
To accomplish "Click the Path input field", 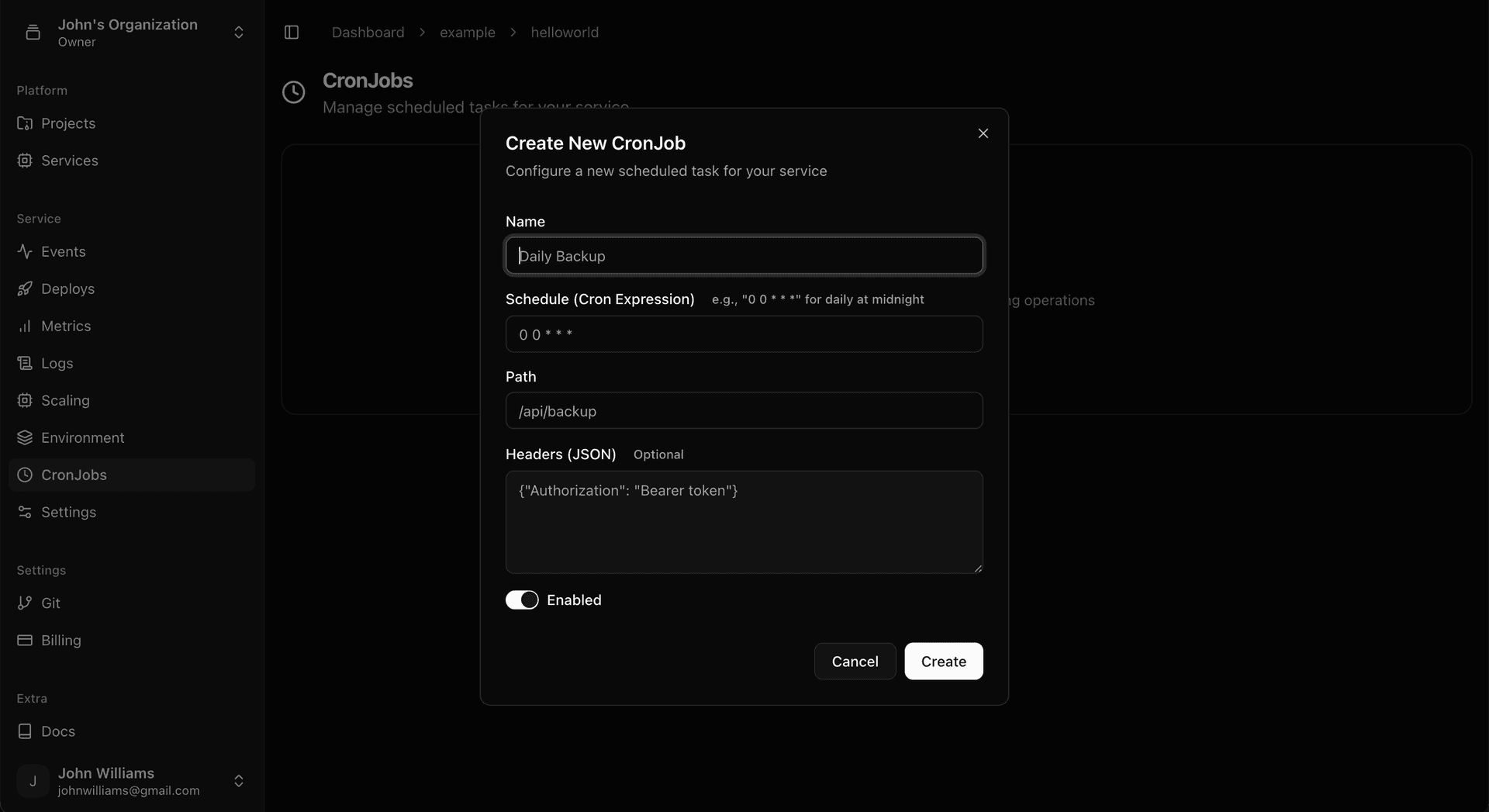I will 744,411.
